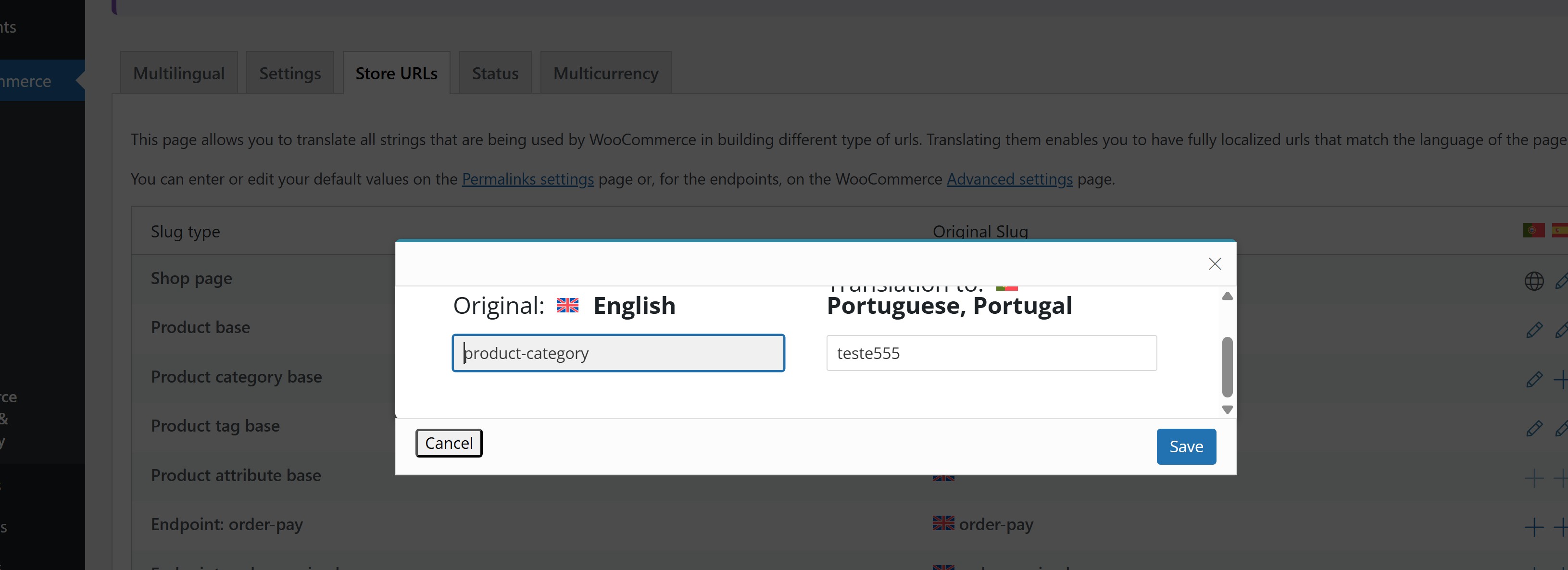Viewport: 1568px width, 570px height.
Task: Click the dialog vertical scrollbar thumb
Action: [1227, 367]
